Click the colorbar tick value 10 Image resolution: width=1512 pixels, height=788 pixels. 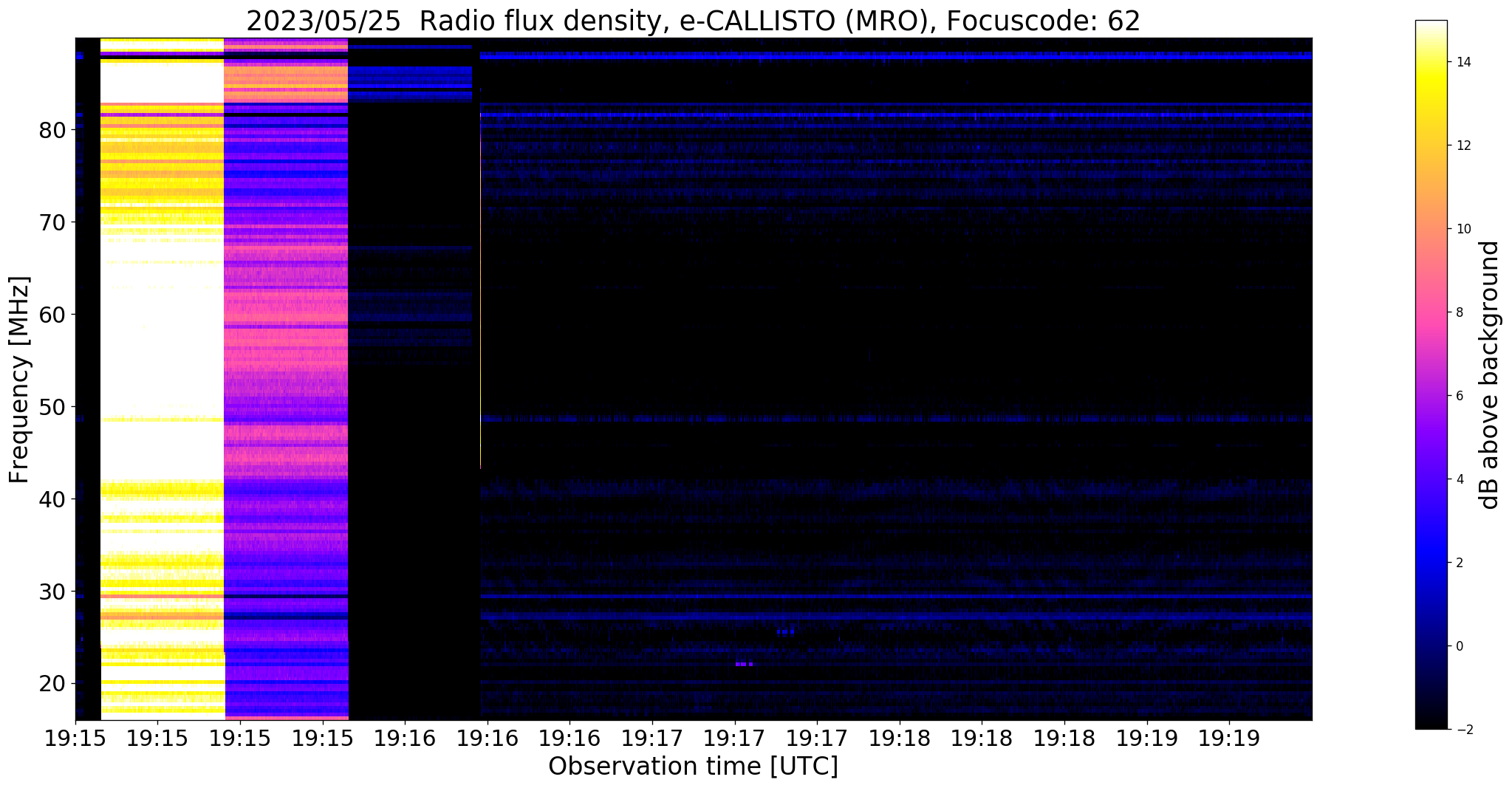point(1463,229)
